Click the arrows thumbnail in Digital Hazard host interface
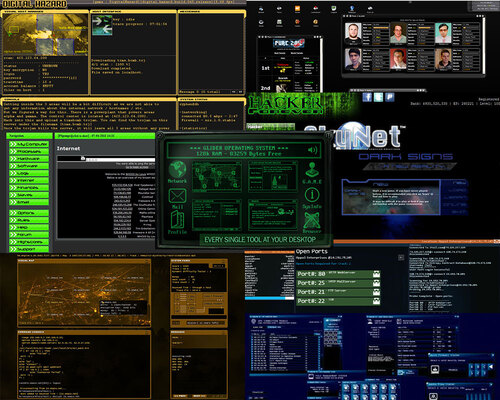Image resolution: width=500 pixels, height=400 pixels. [x=102, y=25]
